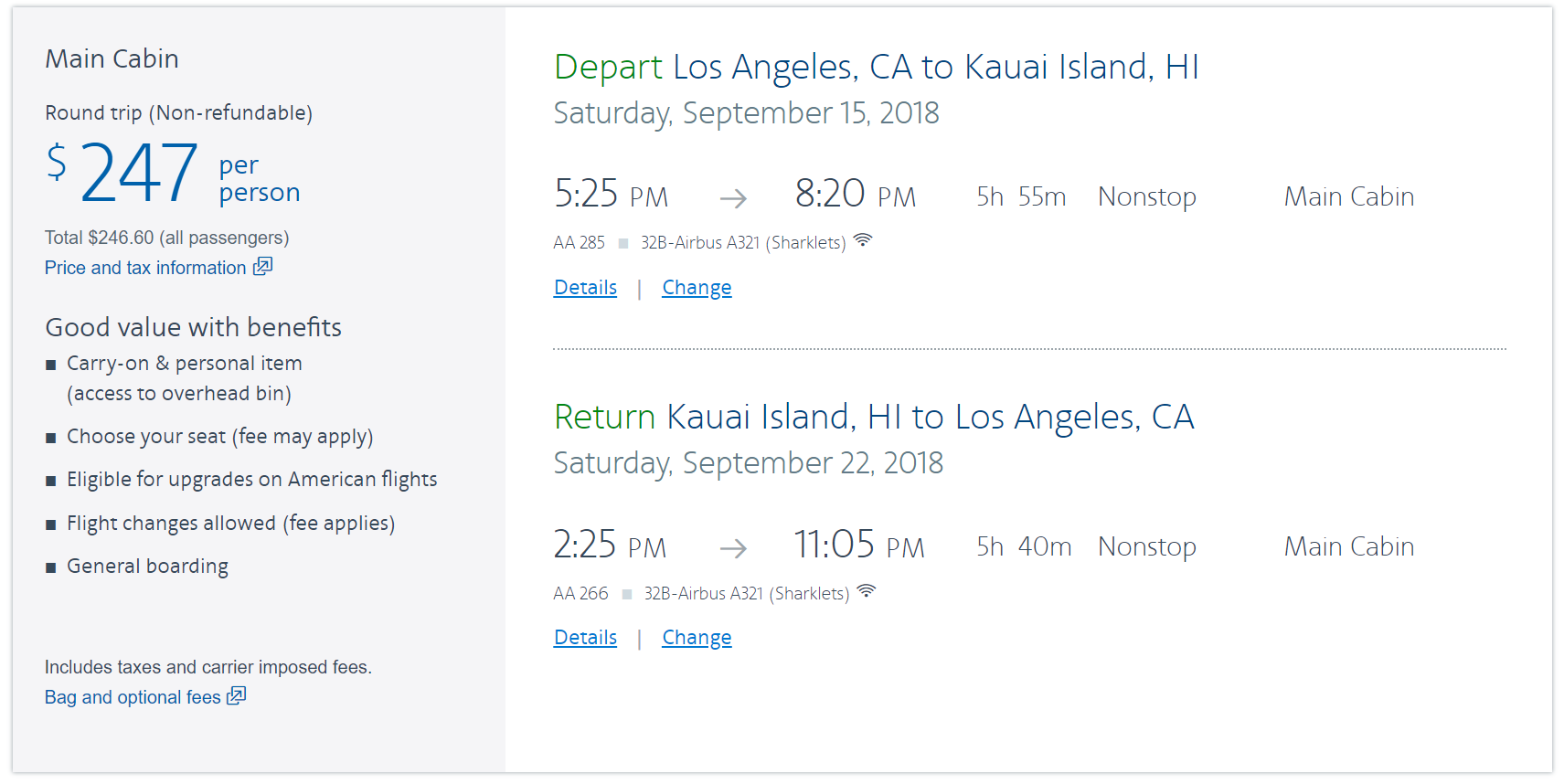Click the Return Kauai Island to Los Angeles heading
1564x784 pixels.
click(x=874, y=418)
